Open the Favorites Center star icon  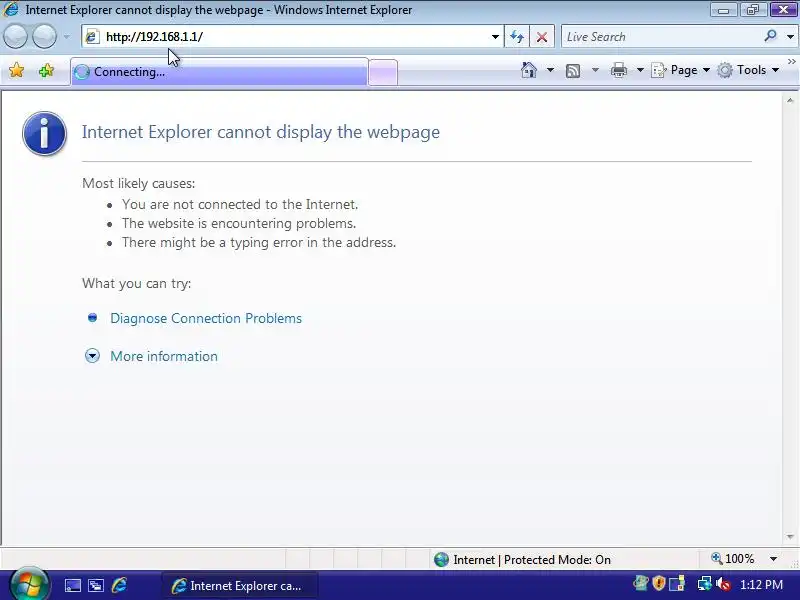[x=16, y=70]
